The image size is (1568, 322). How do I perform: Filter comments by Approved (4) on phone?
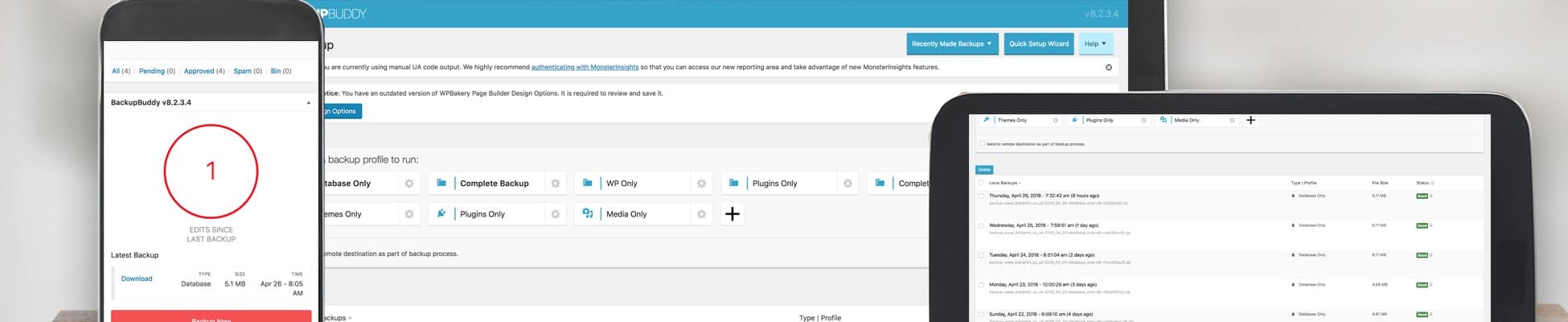(204, 71)
